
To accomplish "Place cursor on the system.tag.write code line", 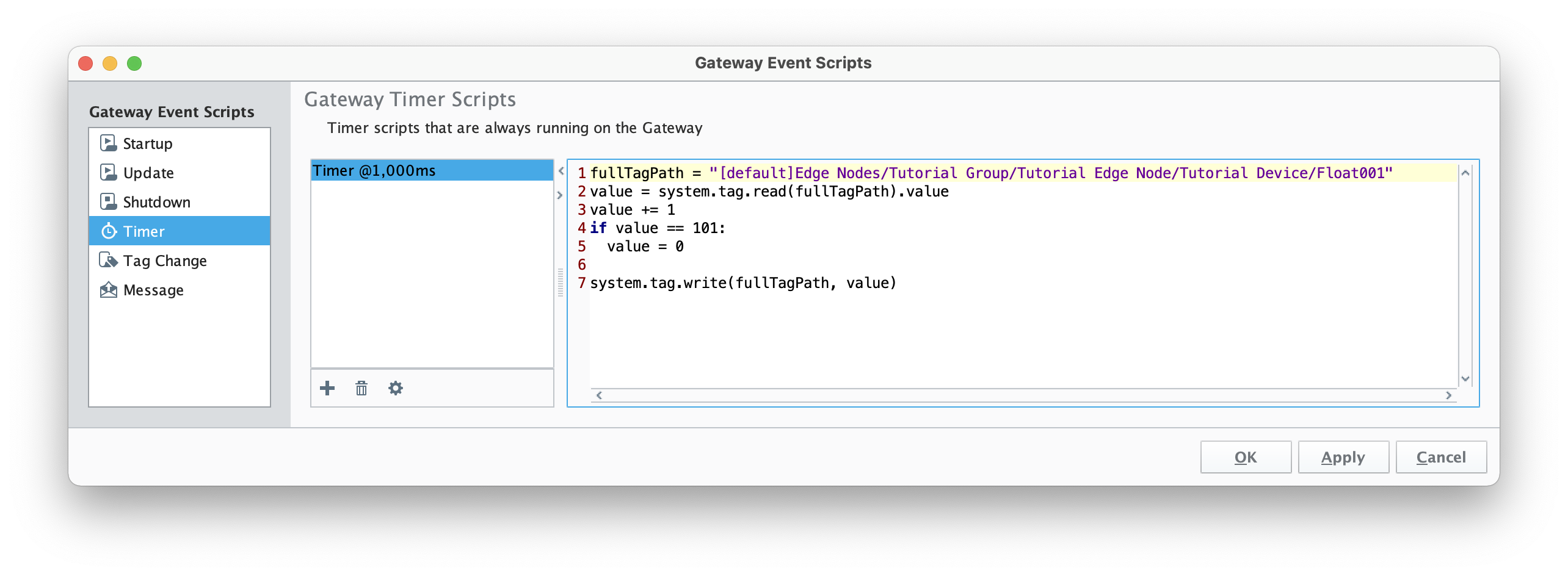I will tap(742, 283).
